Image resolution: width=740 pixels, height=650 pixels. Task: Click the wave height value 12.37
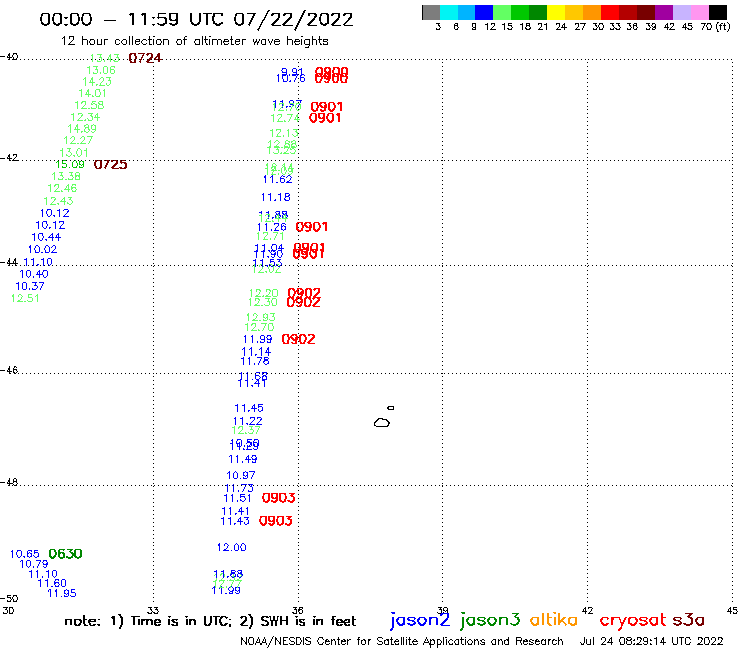246,431
